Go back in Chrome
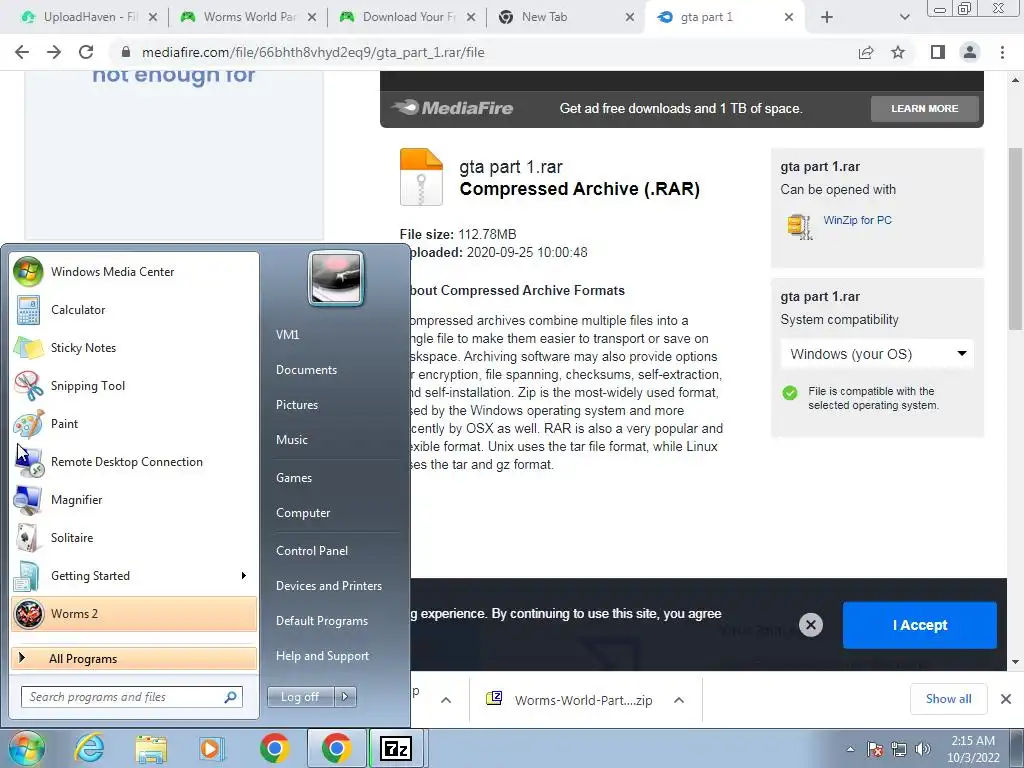 coord(22,52)
